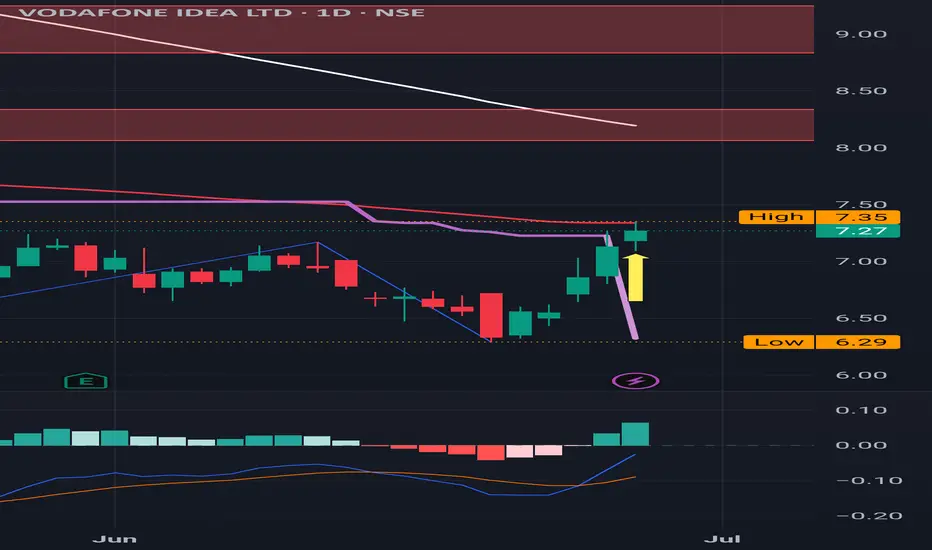Select the upper red resistance zone rectangle

point(407,29)
